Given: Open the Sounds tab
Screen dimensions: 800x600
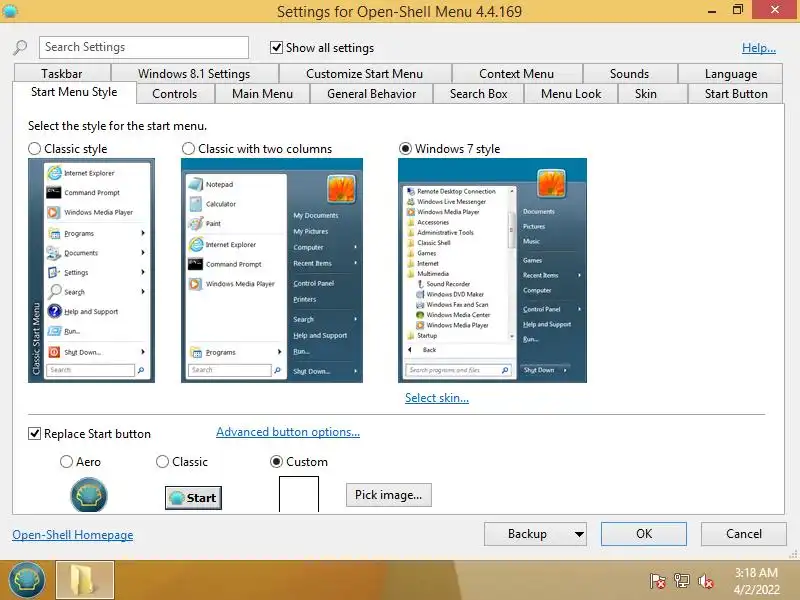Looking at the screenshot, I should point(630,73).
